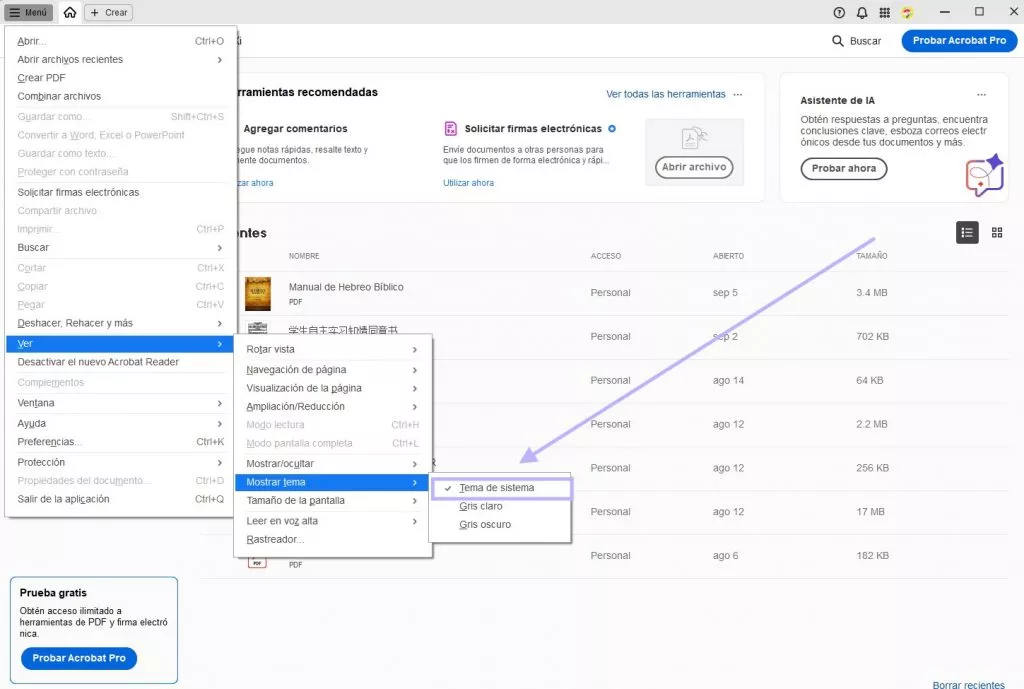Click the Probar ahora button
The height and width of the screenshot is (689, 1024).
pos(844,168)
